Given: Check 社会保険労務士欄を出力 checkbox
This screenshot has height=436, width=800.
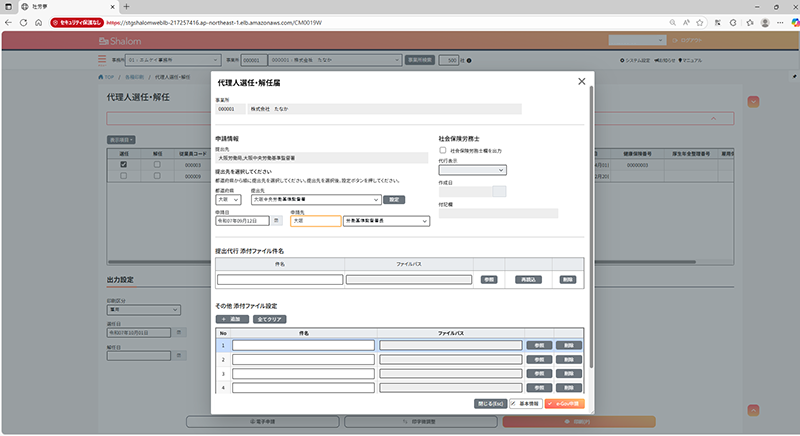Looking at the screenshot, I should coord(443,150).
